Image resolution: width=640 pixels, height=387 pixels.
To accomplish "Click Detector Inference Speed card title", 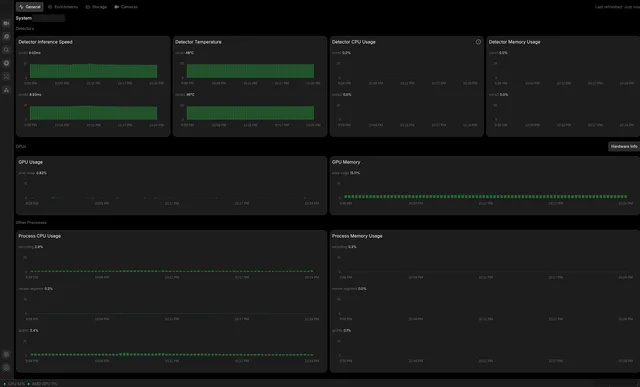I will (x=45, y=42).
